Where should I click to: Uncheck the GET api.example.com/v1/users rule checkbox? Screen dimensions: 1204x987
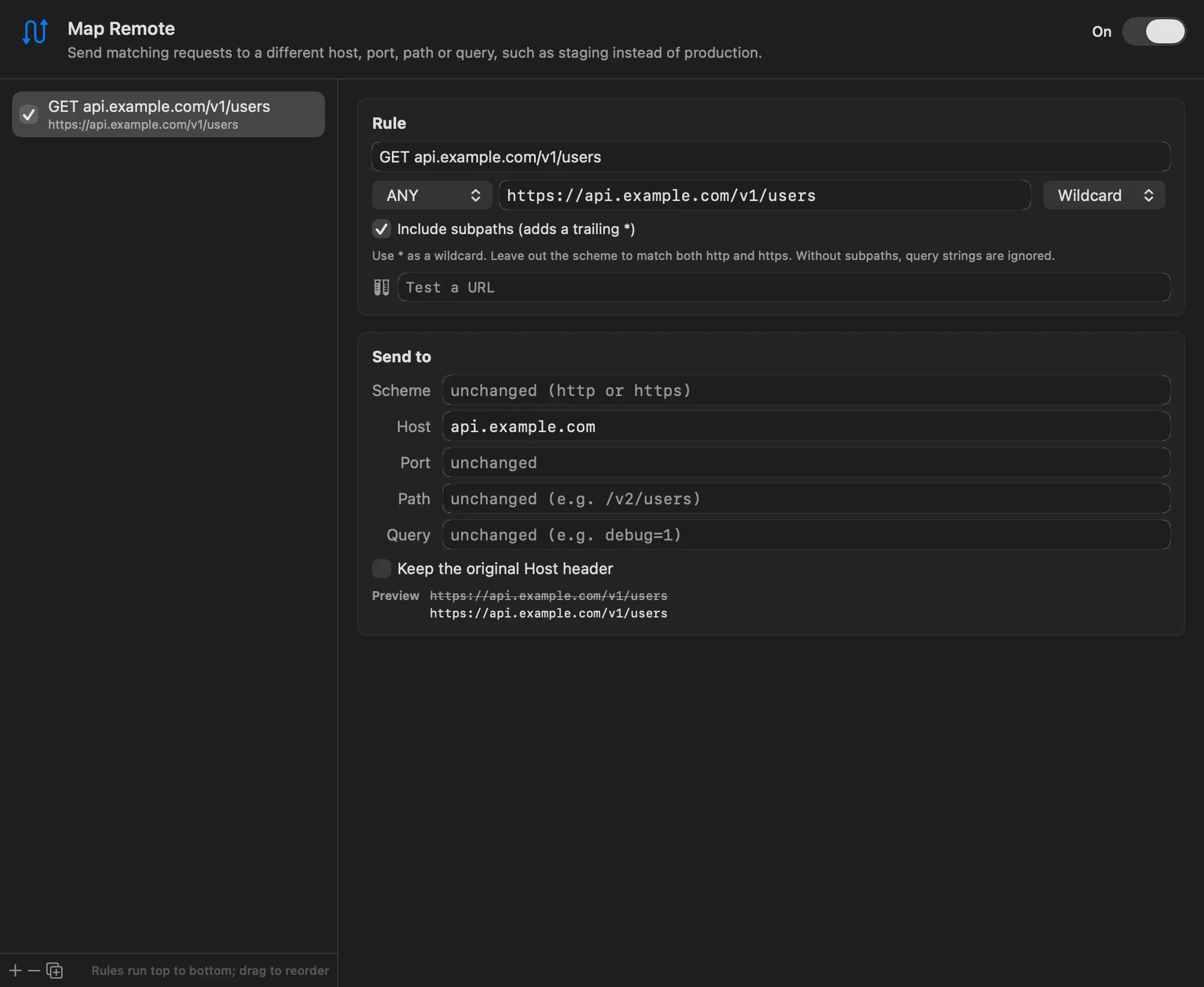29,114
